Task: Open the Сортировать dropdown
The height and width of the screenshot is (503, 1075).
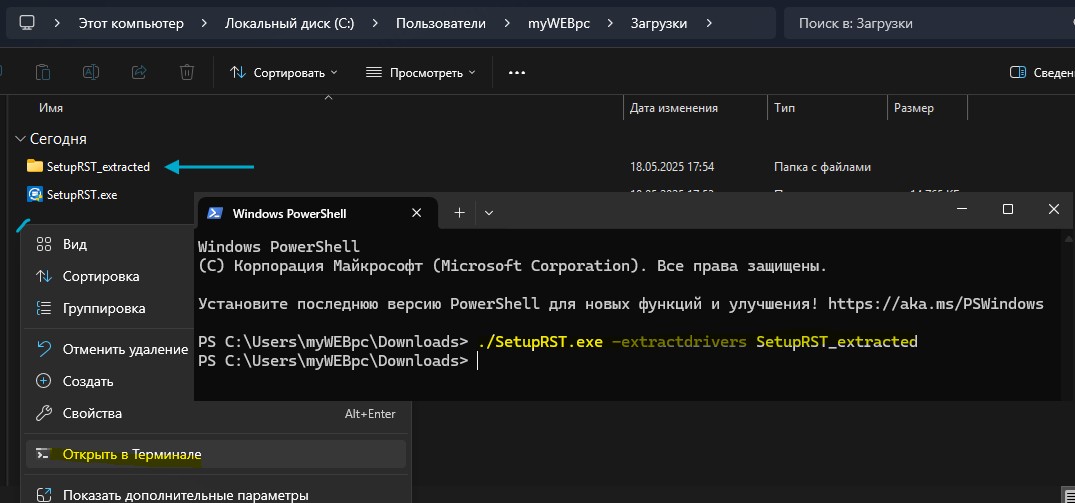Action: 283,73
